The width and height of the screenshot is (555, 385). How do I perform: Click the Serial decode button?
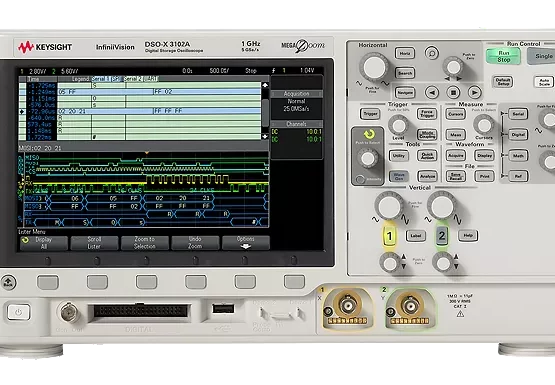click(x=518, y=114)
